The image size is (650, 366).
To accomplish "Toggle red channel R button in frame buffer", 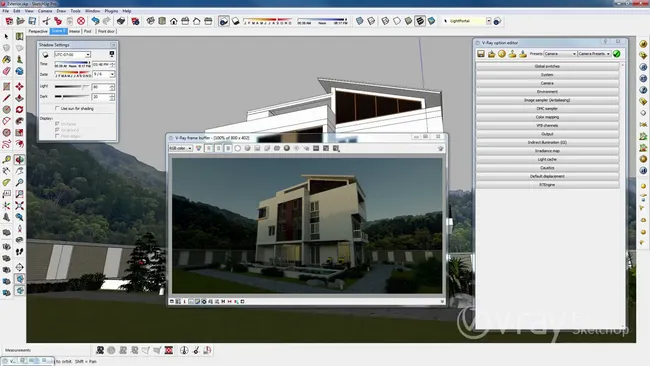I will tap(209, 148).
